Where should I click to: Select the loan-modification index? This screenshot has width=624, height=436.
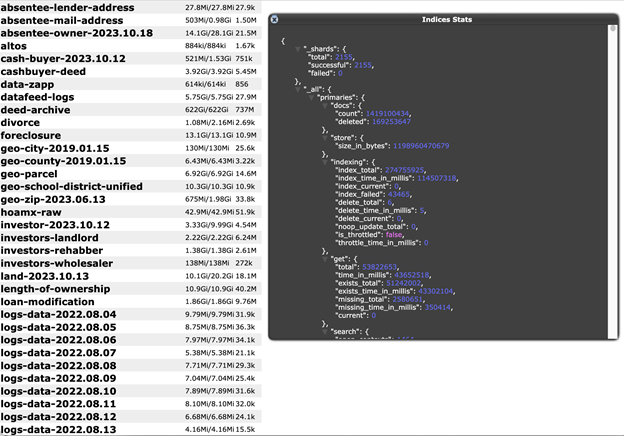click(x=131, y=301)
